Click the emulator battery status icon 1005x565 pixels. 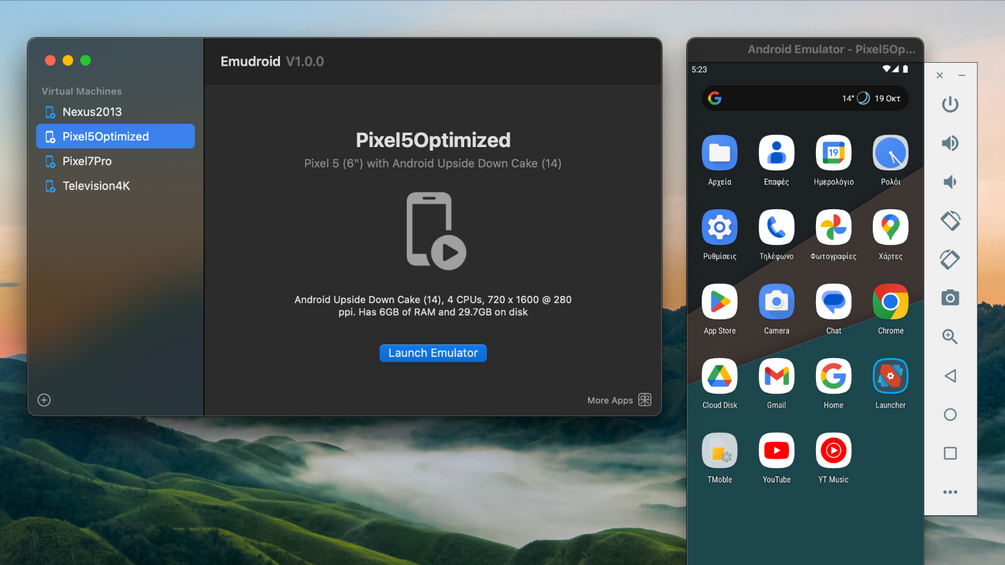(x=905, y=69)
